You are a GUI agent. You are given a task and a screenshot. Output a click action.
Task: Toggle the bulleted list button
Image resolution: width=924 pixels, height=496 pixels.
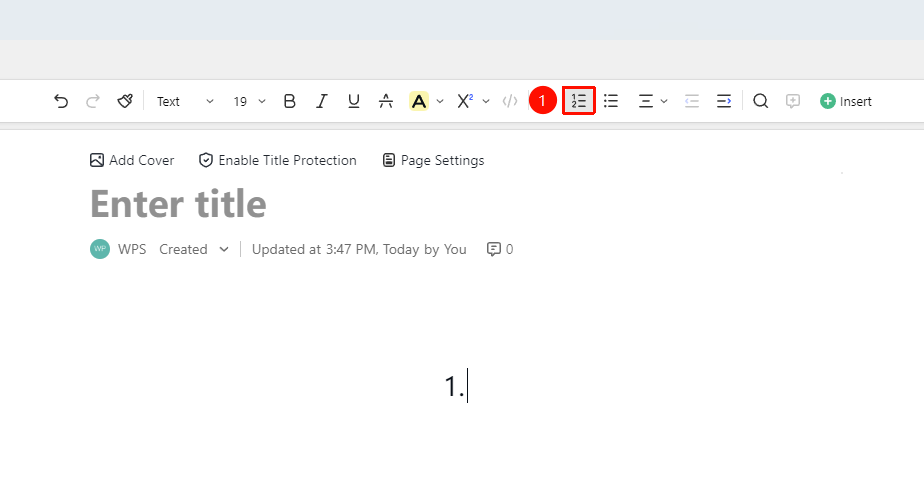click(611, 101)
